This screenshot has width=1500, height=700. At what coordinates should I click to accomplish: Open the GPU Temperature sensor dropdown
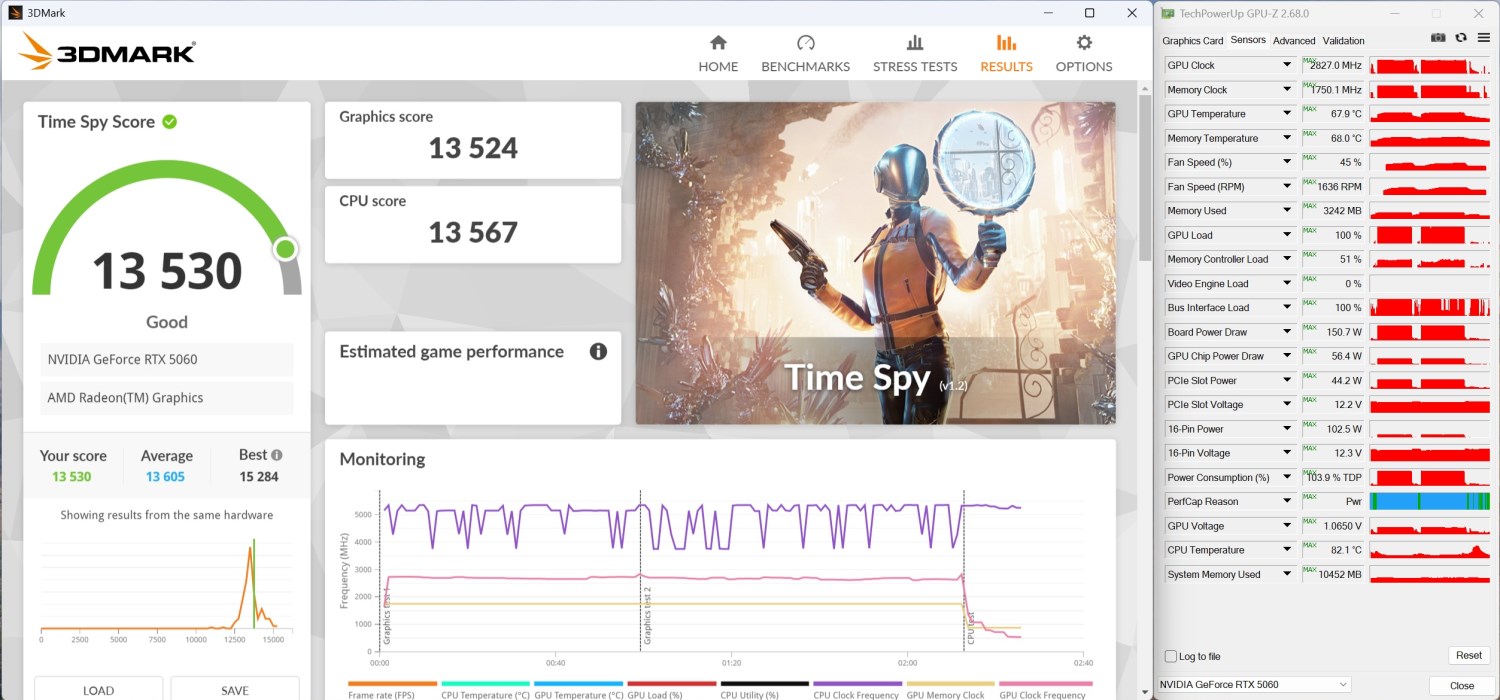(1287, 114)
